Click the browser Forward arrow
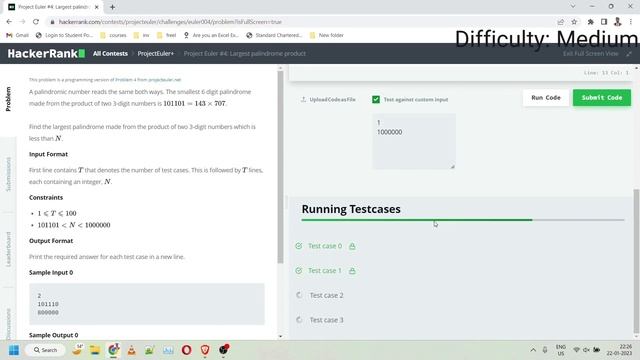 point(22,22)
